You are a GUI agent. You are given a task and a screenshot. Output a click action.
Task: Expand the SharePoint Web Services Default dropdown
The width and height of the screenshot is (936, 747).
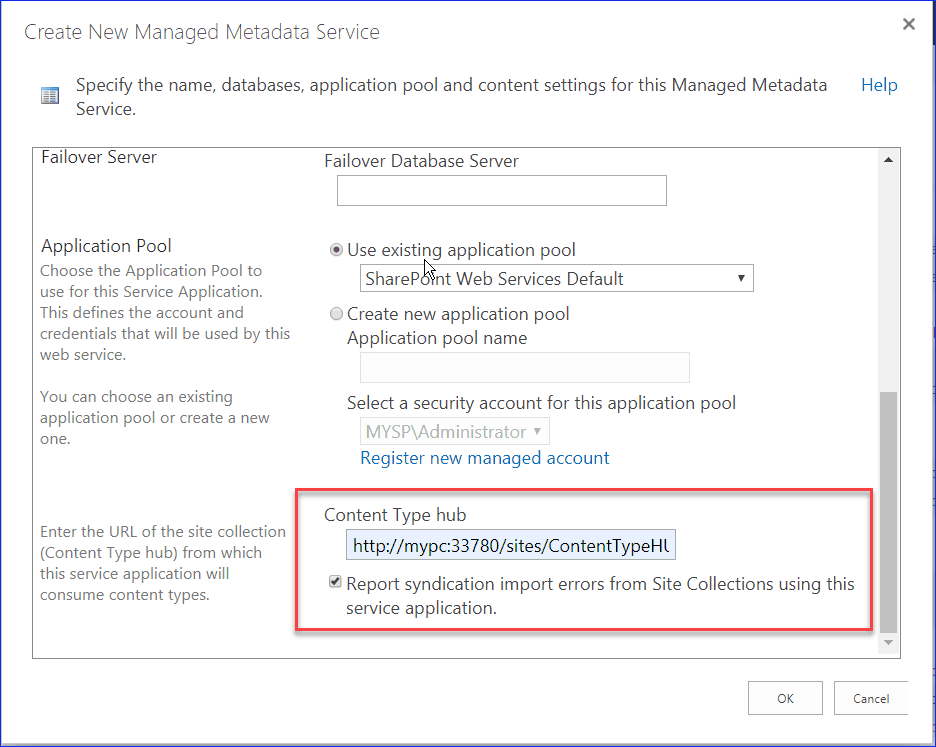click(x=556, y=278)
